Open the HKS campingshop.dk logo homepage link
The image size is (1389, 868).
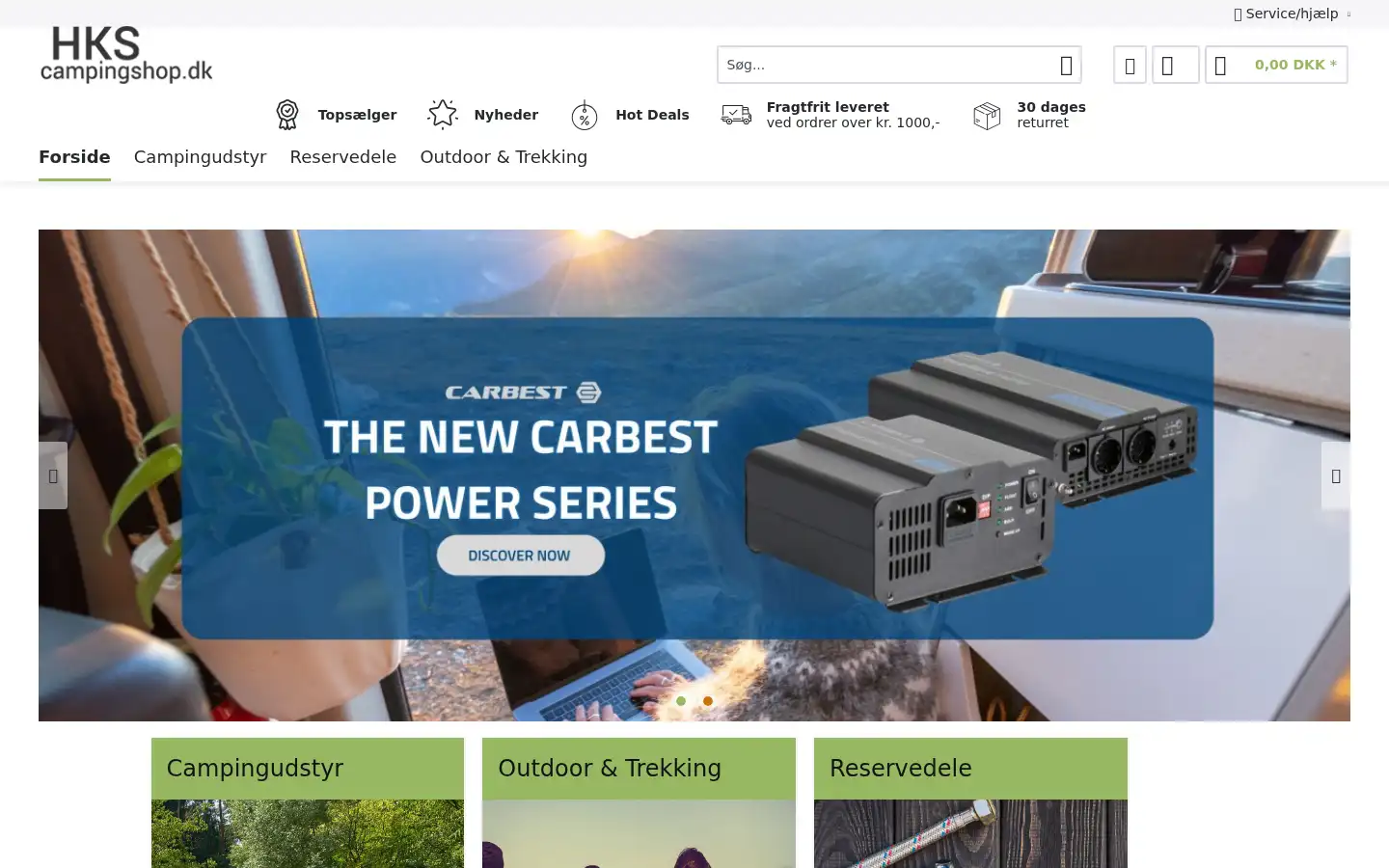click(x=126, y=55)
